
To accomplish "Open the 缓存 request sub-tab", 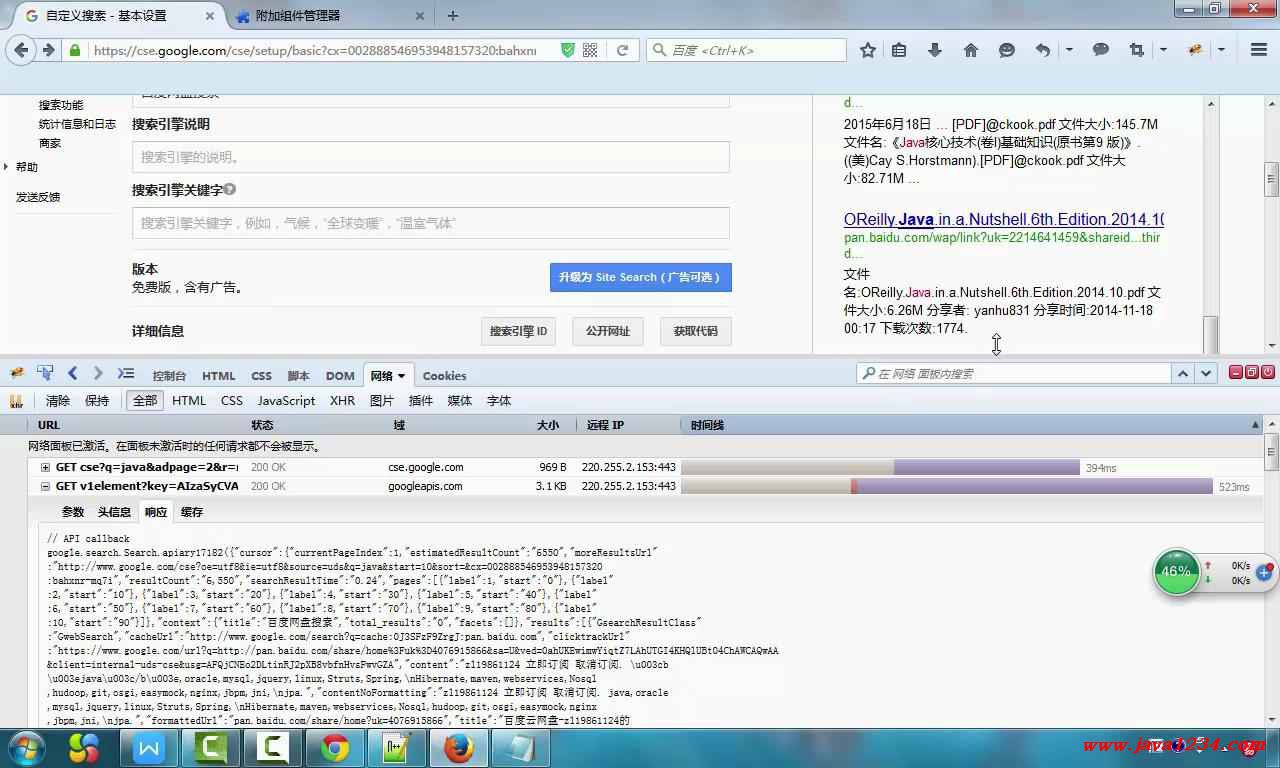I will 192,512.
